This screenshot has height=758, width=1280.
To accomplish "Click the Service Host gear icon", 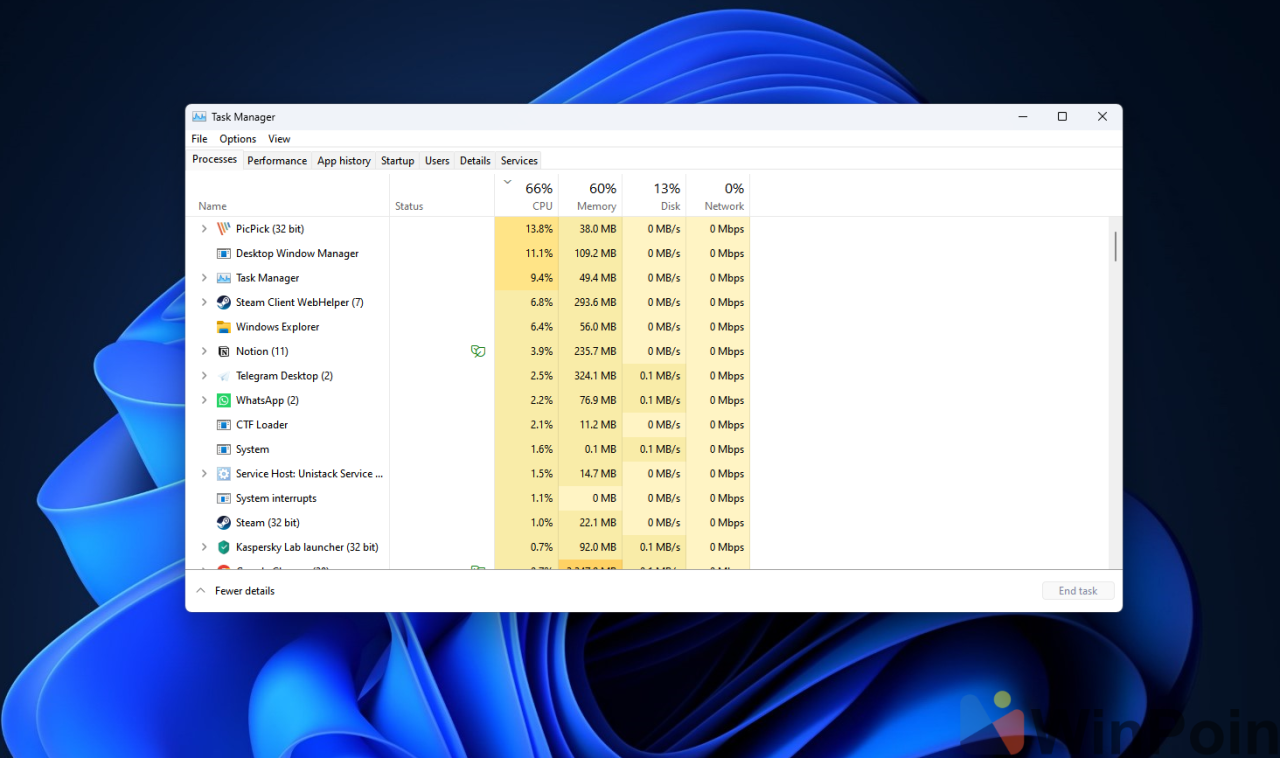I will click(x=222, y=473).
